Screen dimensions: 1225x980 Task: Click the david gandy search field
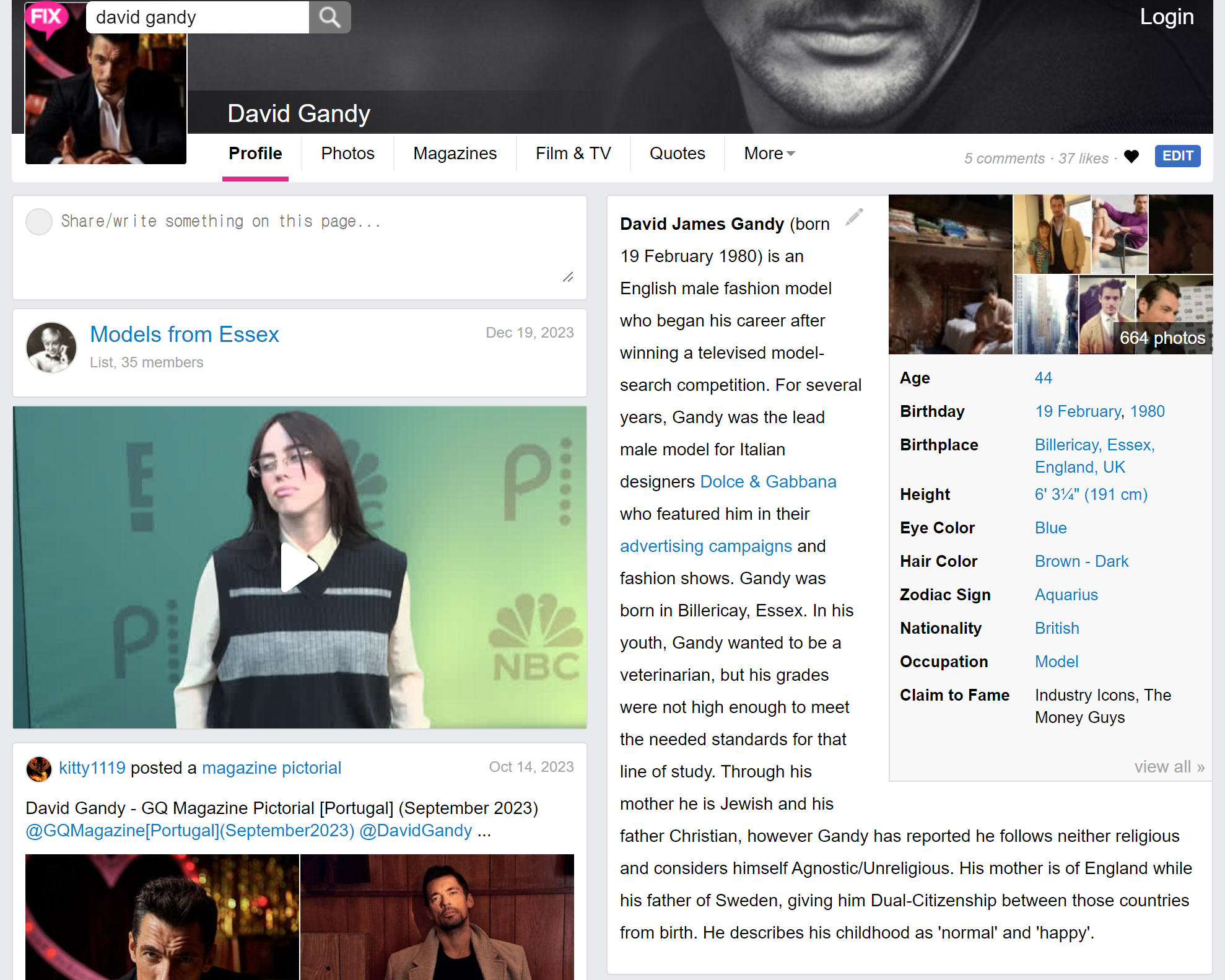tap(197, 17)
